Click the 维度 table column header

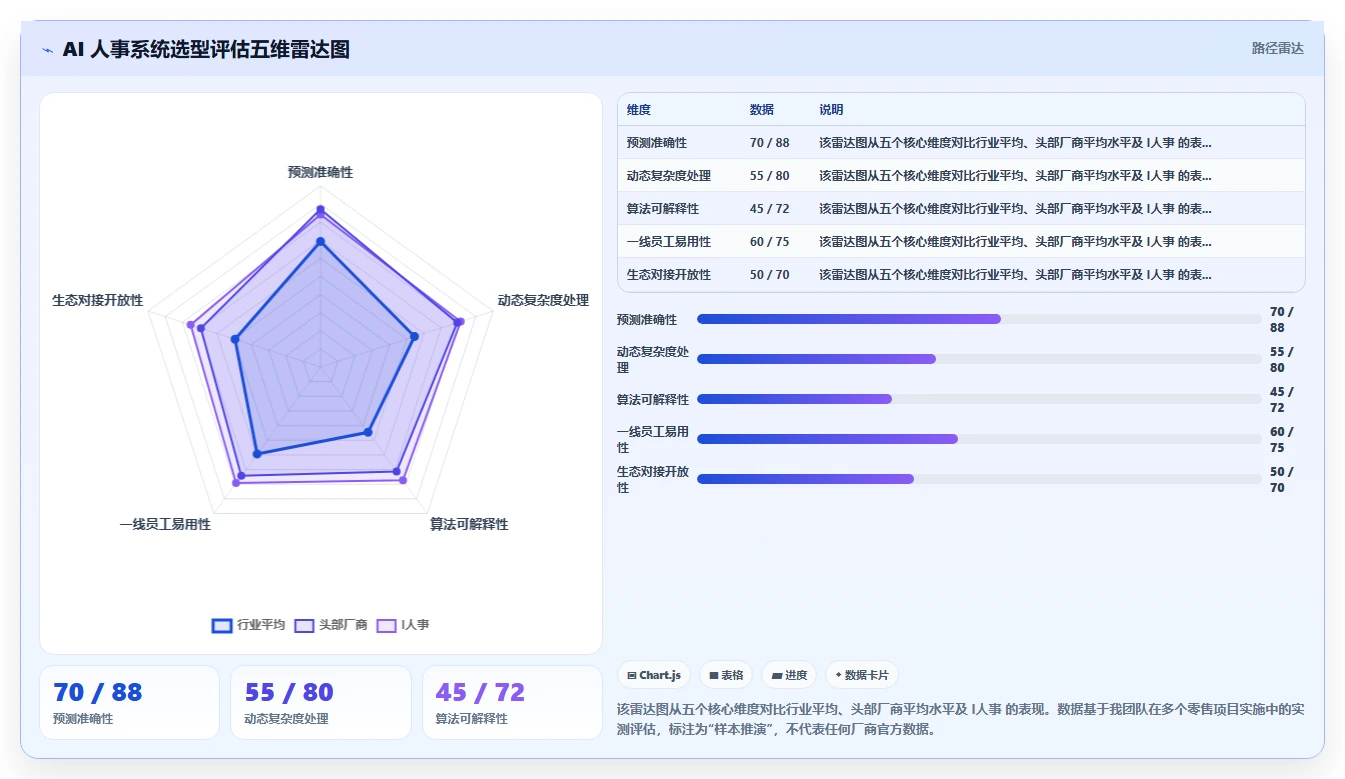[639, 110]
